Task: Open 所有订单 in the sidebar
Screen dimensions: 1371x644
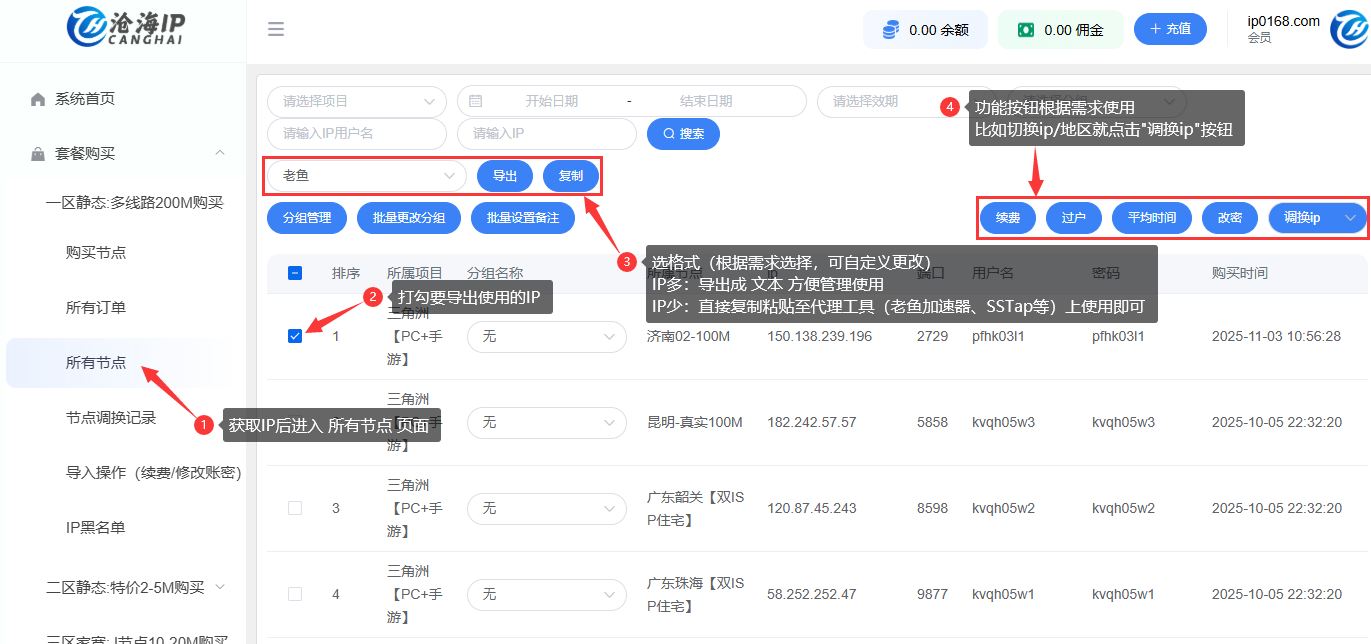Action: tap(96, 308)
